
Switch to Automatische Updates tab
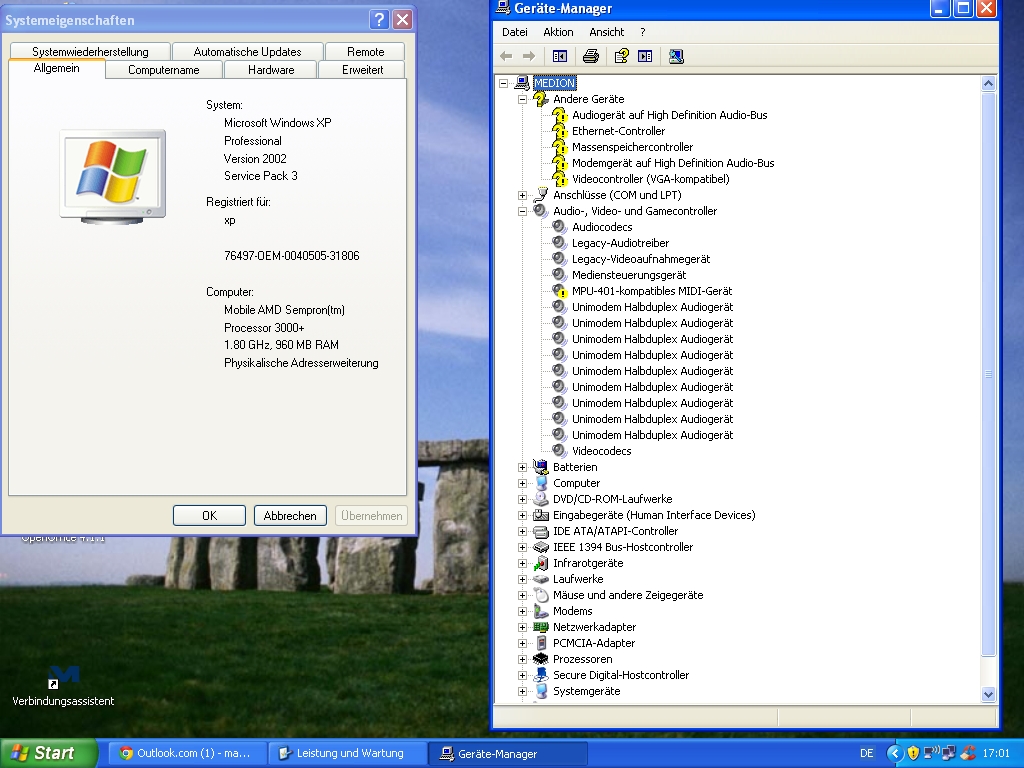coord(248,52)
